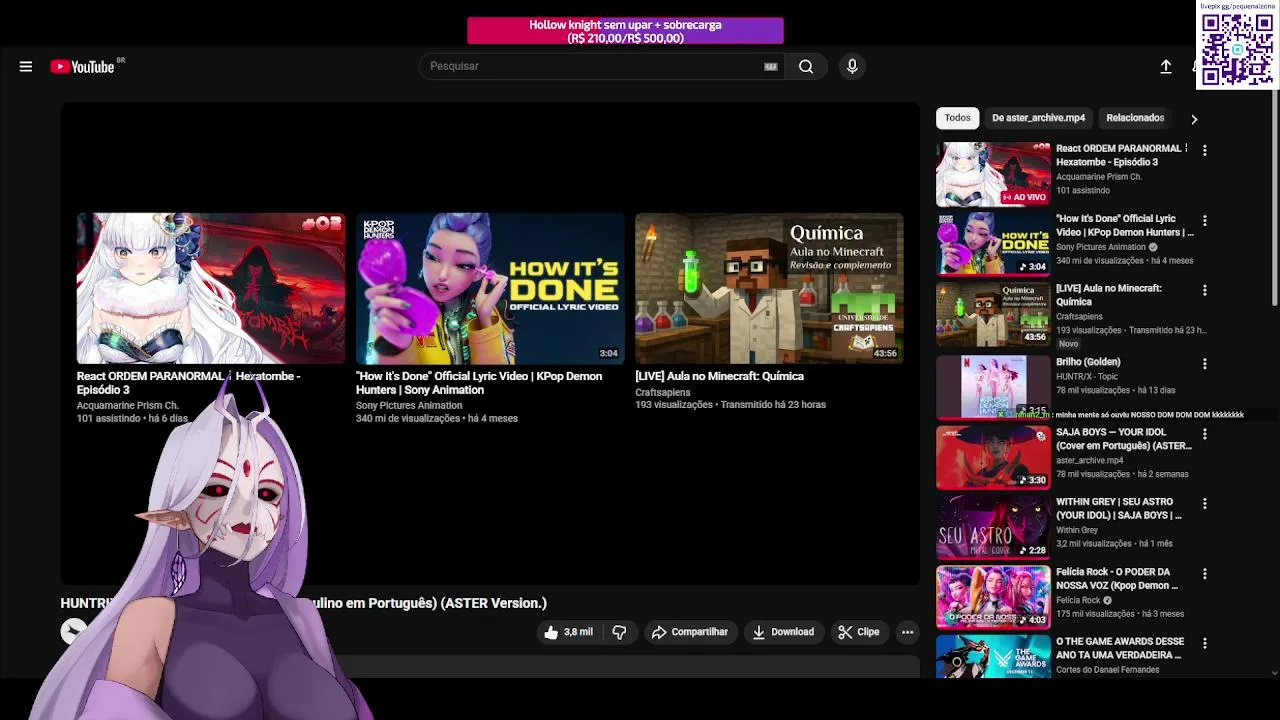Activate voice search microphone
The height and width of the screenshot is (720, 1280).
pyautogui.click(x=852, y=66)
